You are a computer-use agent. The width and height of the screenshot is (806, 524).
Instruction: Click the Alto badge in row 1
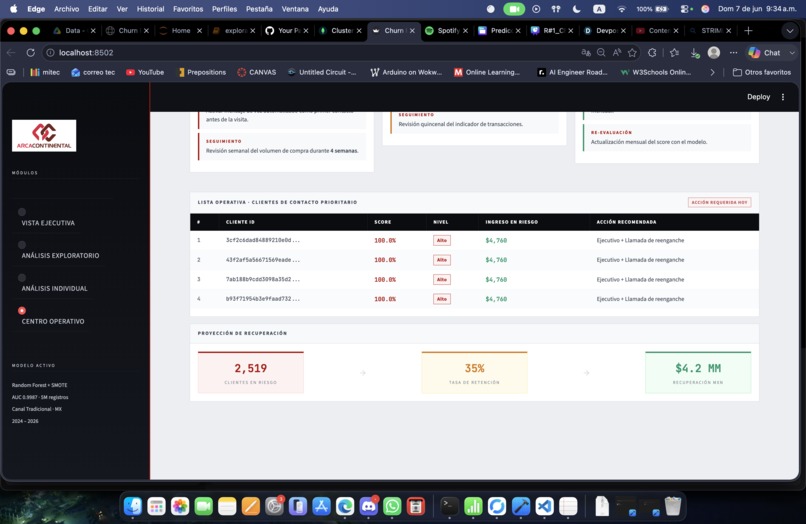pos(442,240)
